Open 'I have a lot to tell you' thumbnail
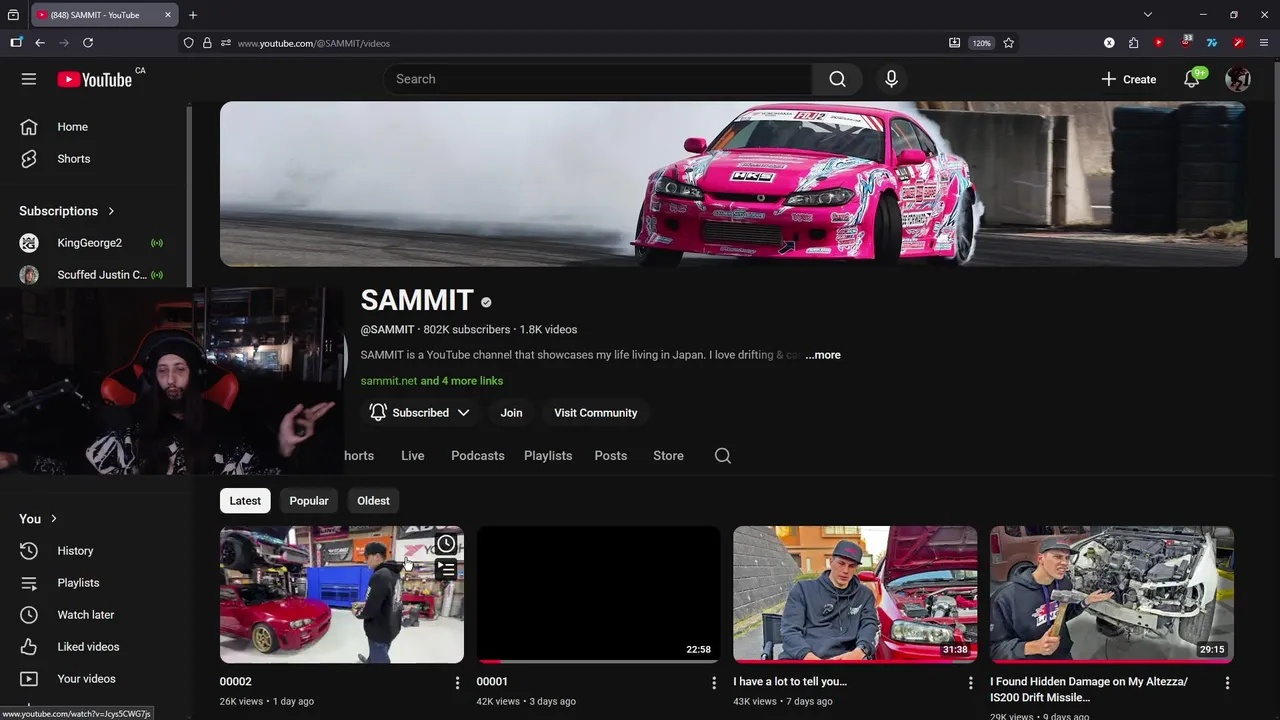 coord(855,595)
